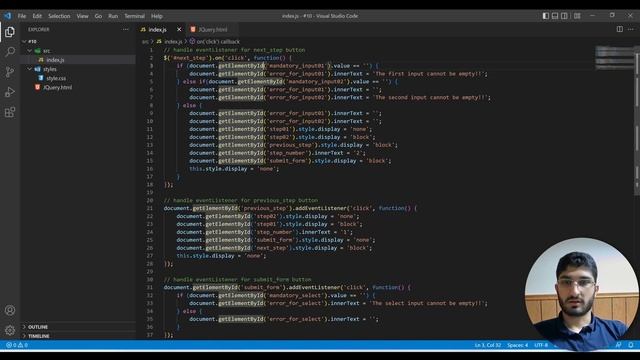Open the Help menu
This screenshot has height=360, width=640.
(157, 16)
